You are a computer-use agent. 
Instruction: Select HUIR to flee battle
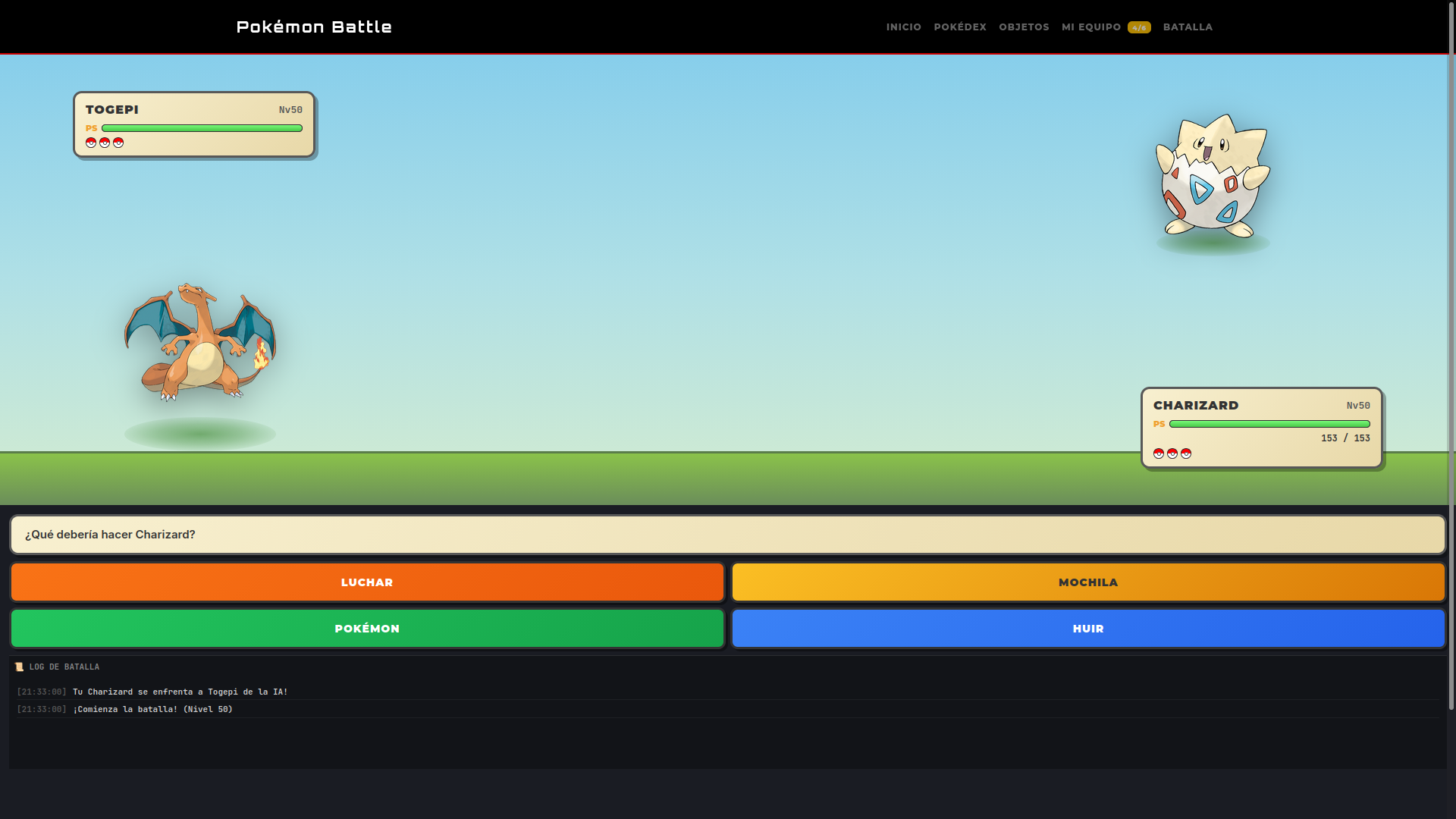point(1088,629)
